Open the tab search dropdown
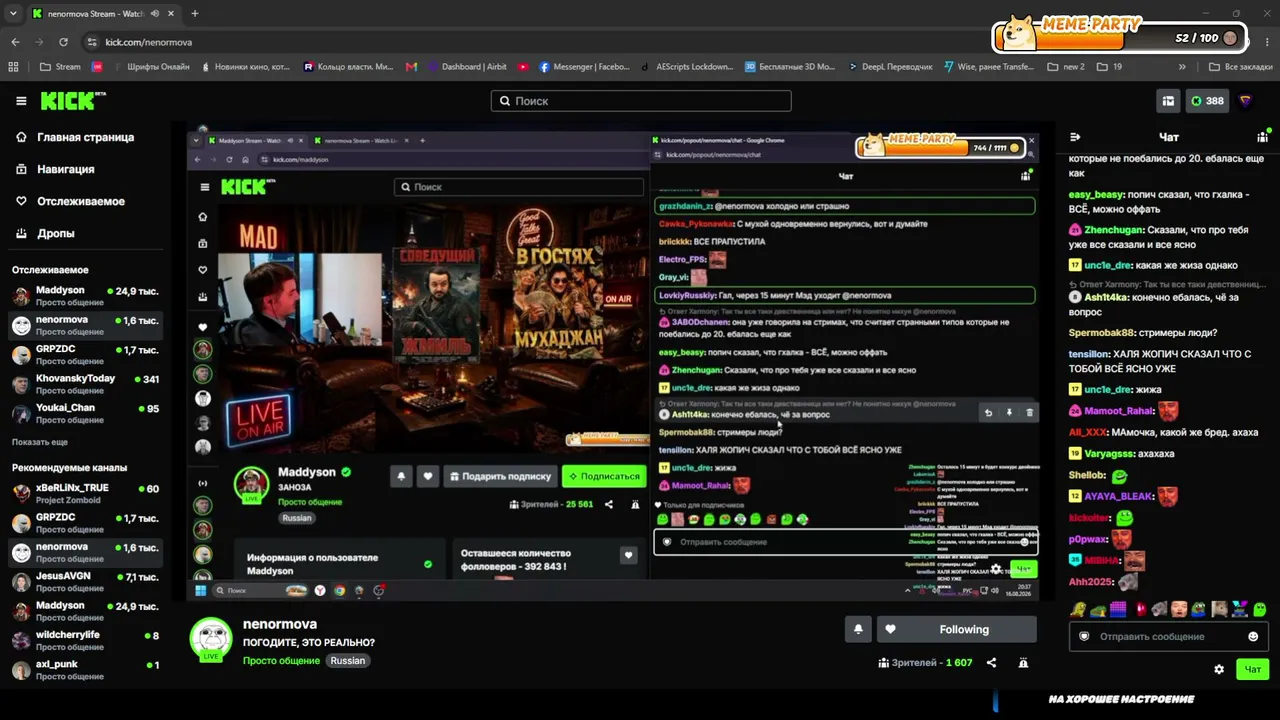The image size is (1280, 720). [13, 14]
